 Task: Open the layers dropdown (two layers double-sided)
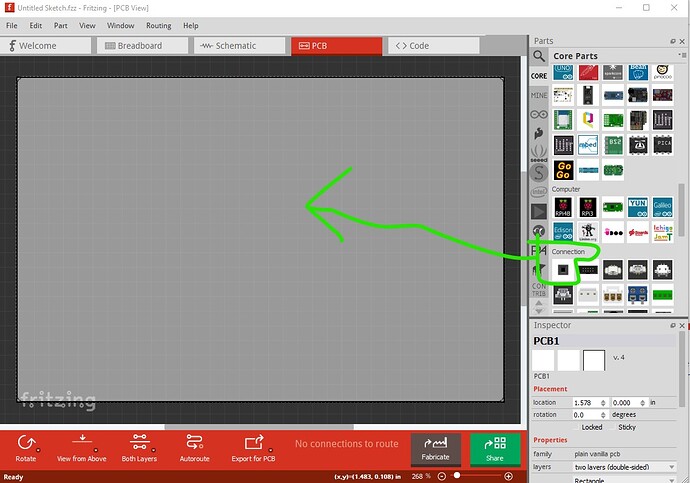point(624,467)
